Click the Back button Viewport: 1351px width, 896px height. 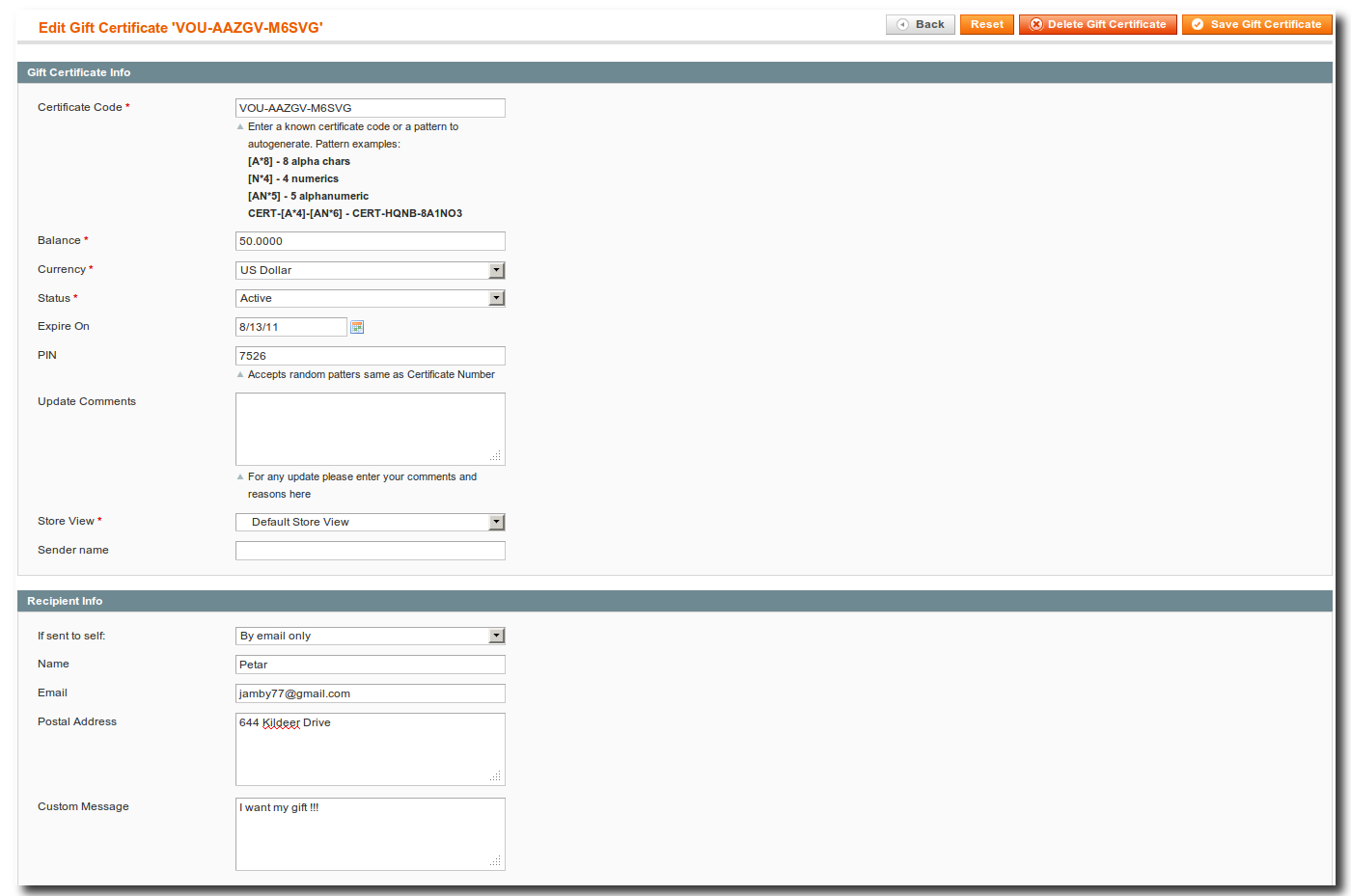click(920, 24)
